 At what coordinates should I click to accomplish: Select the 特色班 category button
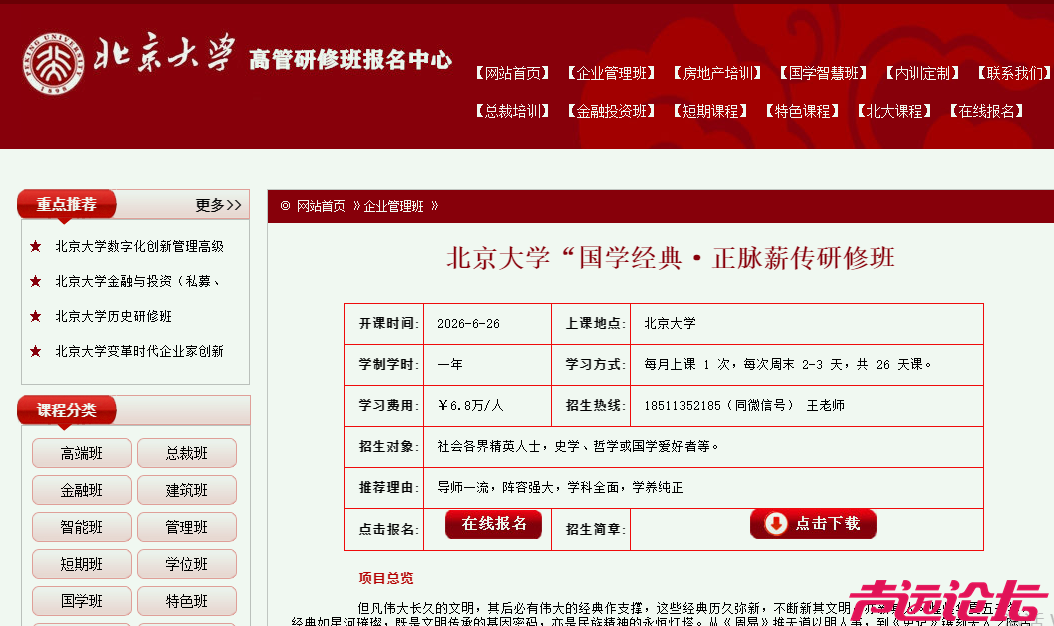(x=187, y=601)
